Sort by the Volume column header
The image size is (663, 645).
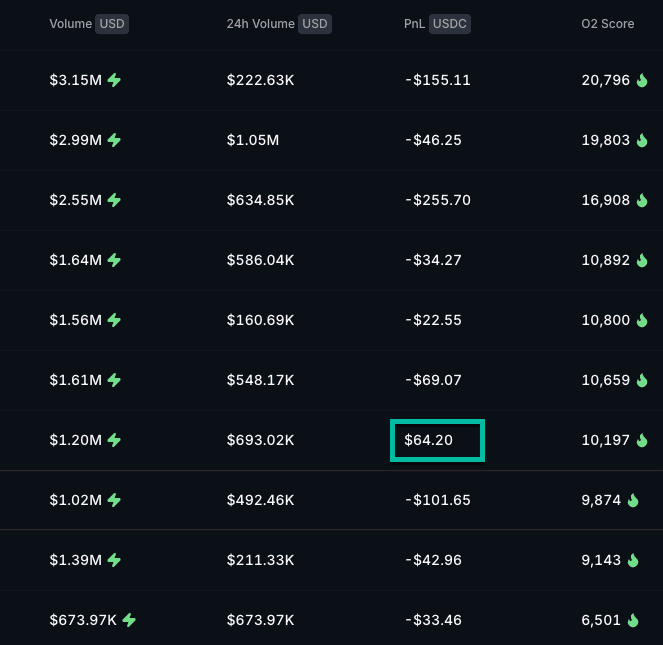70,24
